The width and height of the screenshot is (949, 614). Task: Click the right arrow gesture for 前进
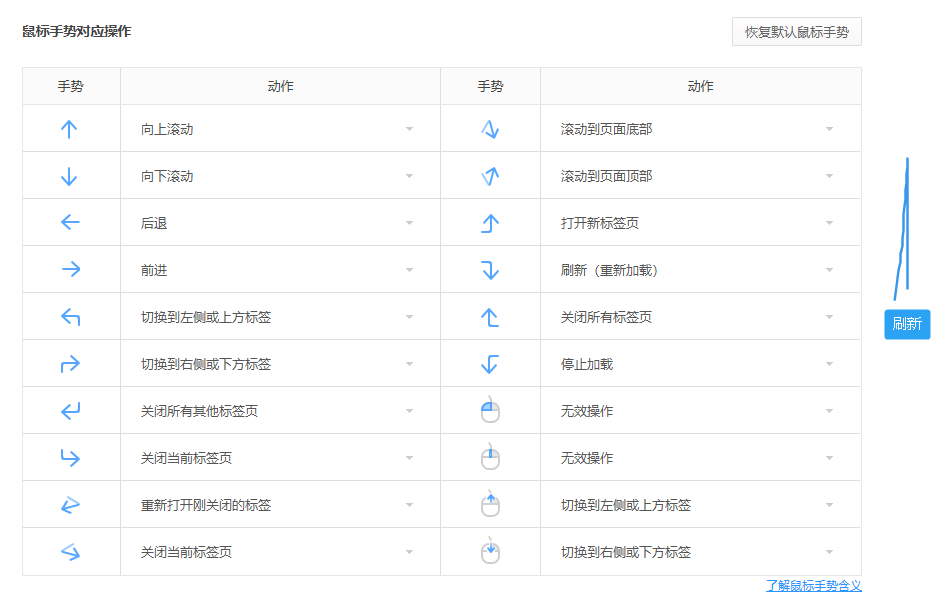tap(71, 269)
